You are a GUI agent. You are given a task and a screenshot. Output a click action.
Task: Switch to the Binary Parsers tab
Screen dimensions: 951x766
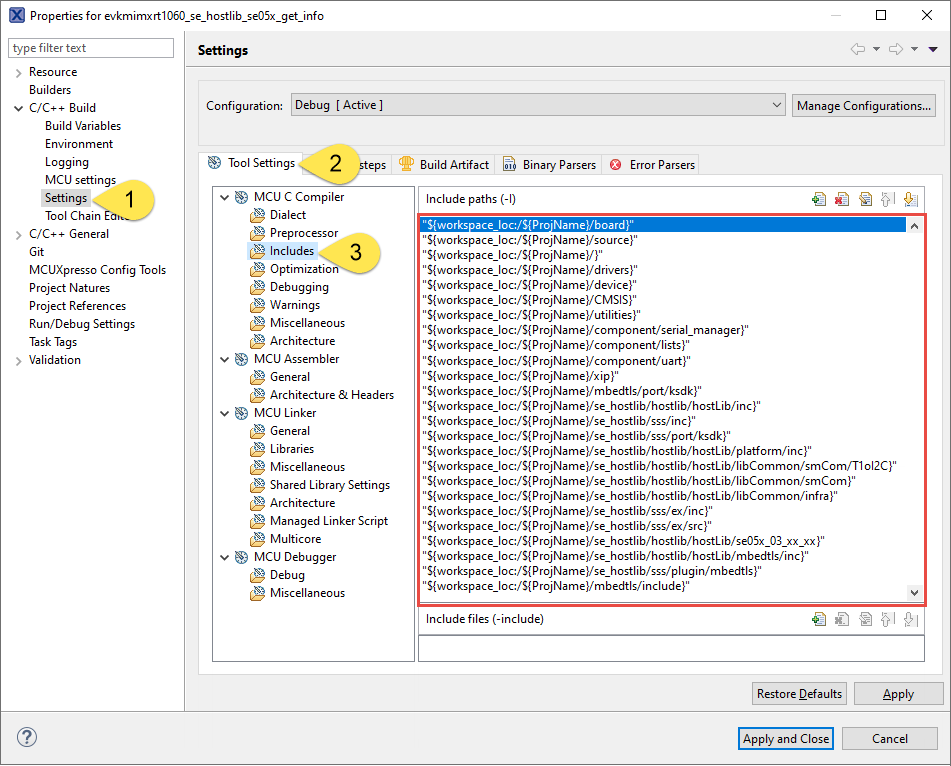549,165
